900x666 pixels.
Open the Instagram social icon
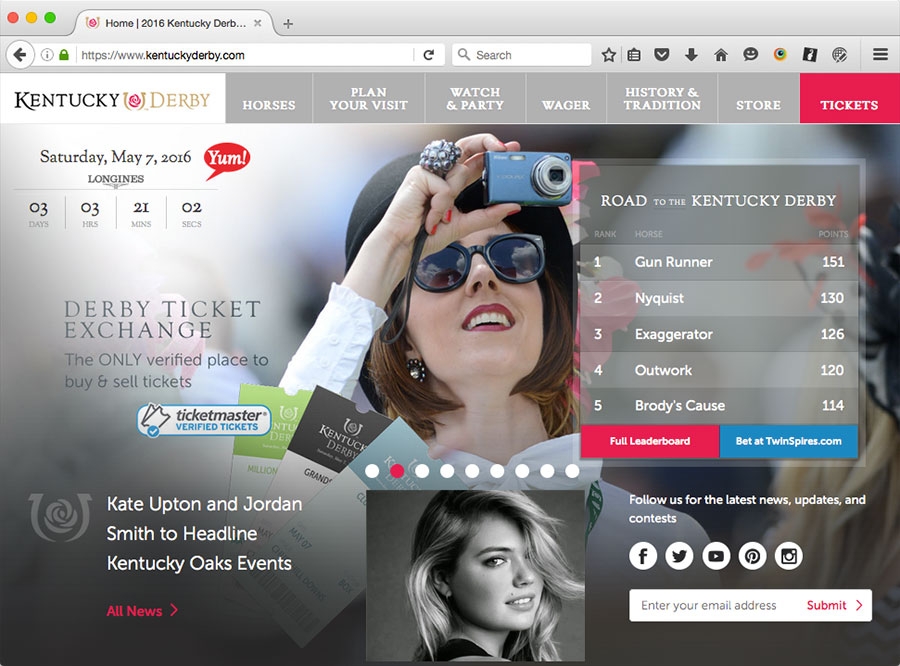789,556
